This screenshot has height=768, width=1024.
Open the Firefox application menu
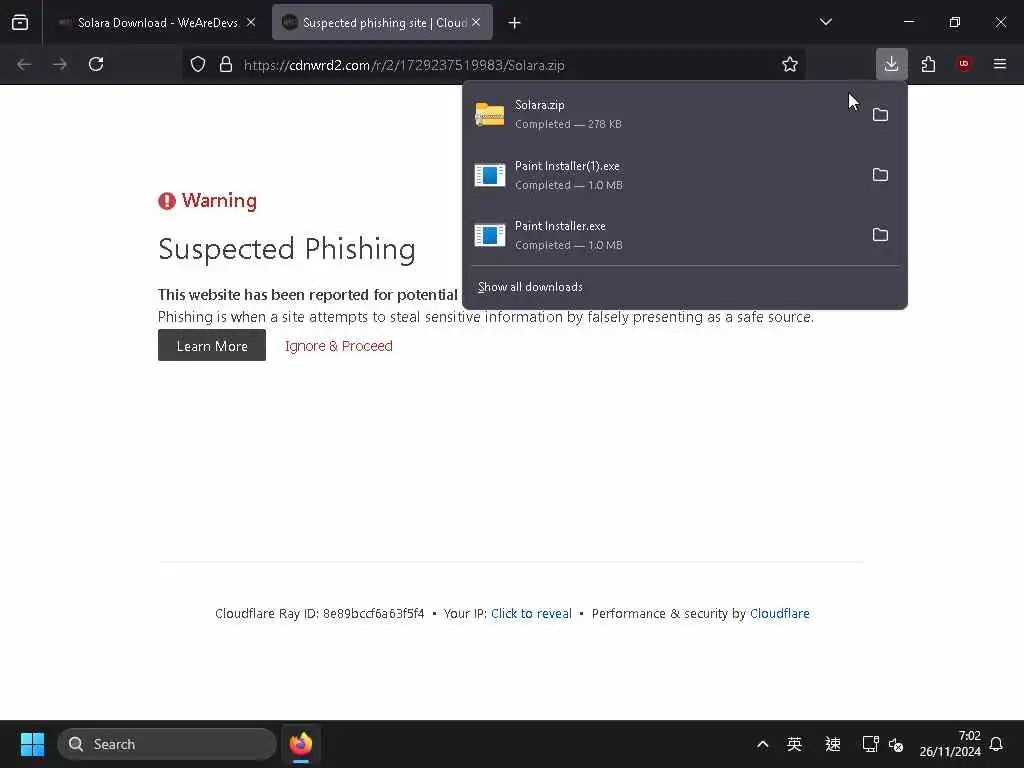[1000, 64]
